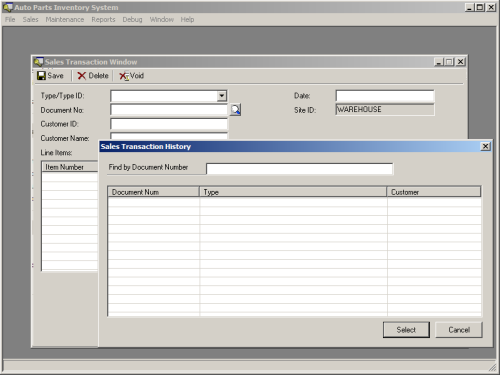Click the Item Number column header
Image resolution: width=500 pixels, height=375 pixels.
tap(70, 167)
